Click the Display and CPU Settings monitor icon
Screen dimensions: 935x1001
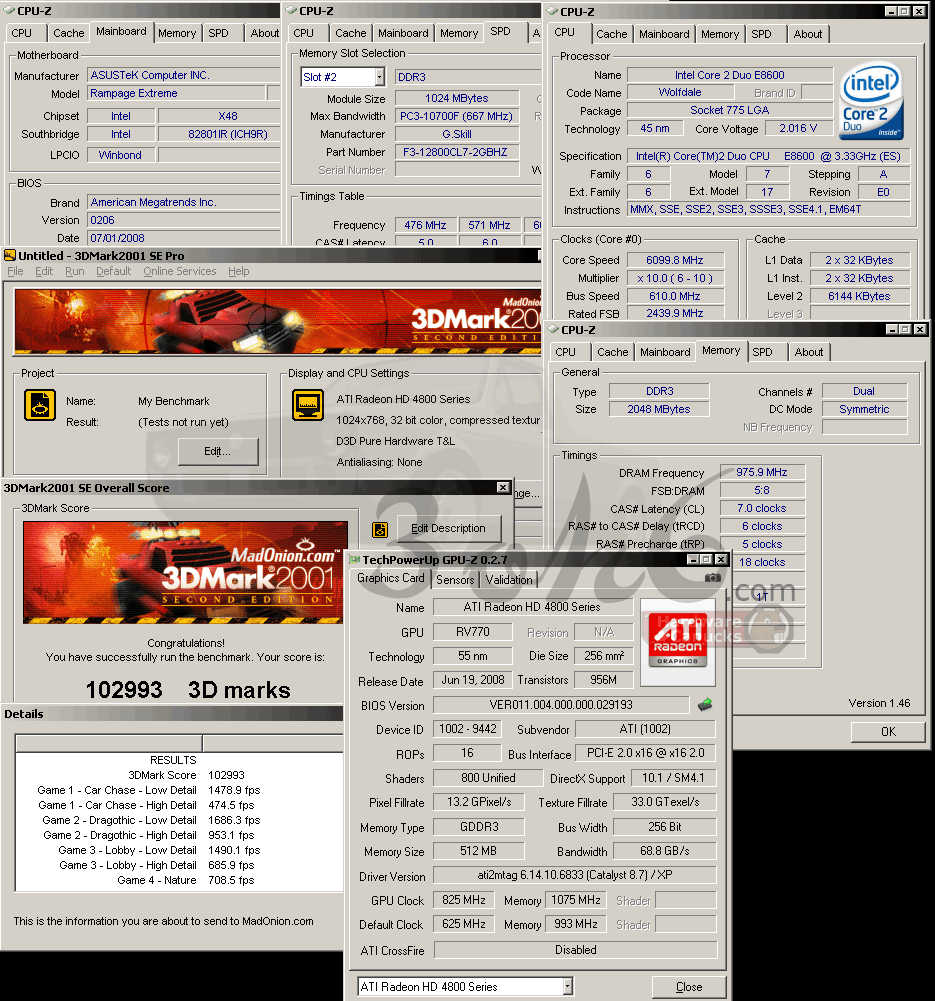[x=308, y=405]
